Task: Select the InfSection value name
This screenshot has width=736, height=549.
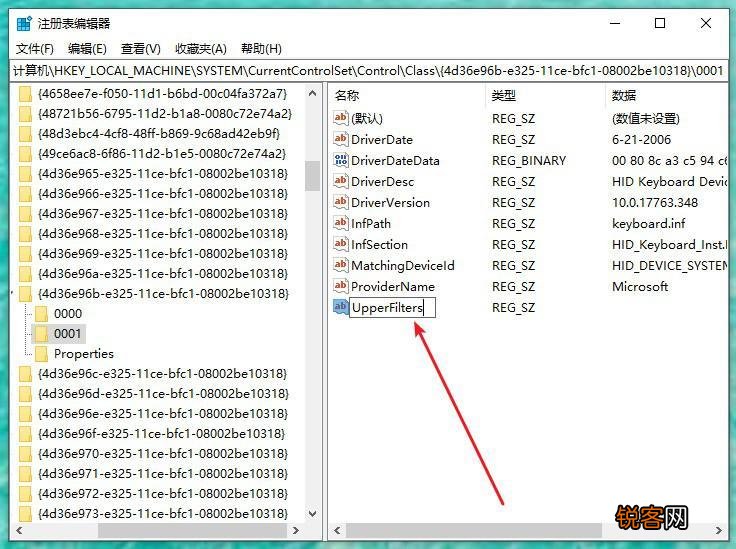Action: click(379, 244)
